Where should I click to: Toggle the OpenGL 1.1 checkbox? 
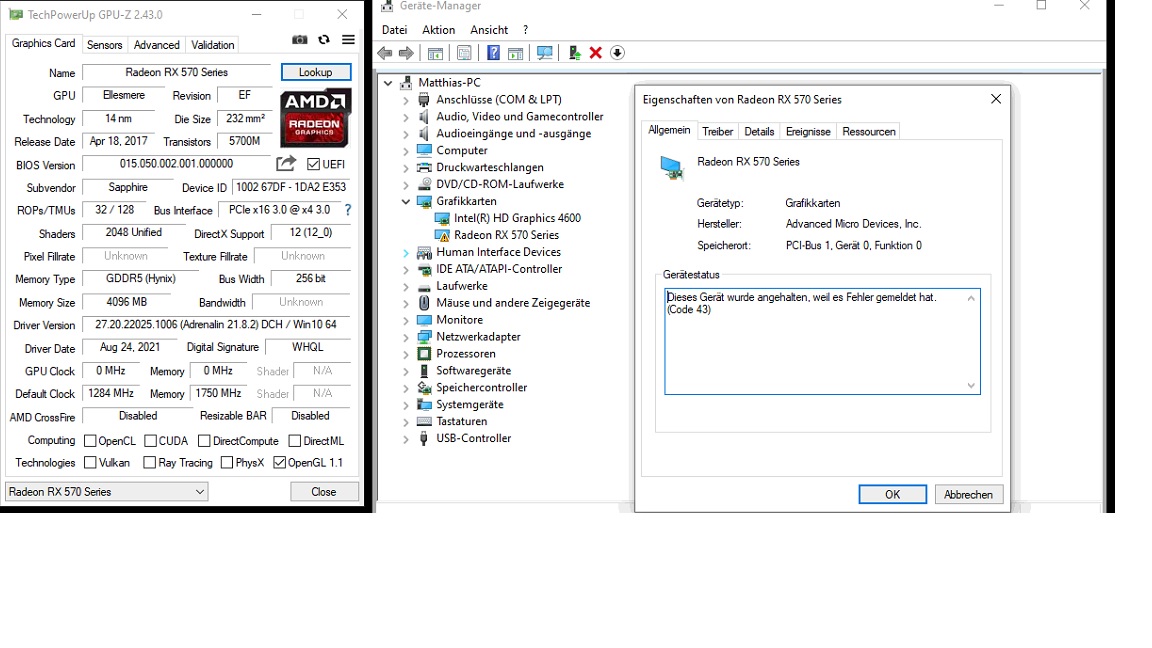coord(279,462)
